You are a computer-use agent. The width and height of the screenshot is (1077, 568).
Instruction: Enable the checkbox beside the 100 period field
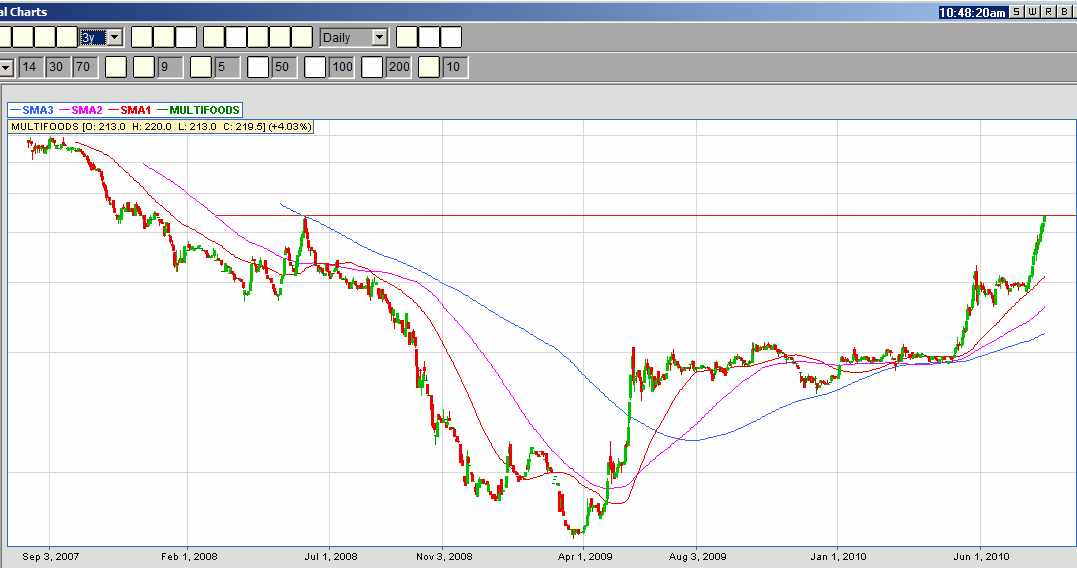[x=315, y=68]
